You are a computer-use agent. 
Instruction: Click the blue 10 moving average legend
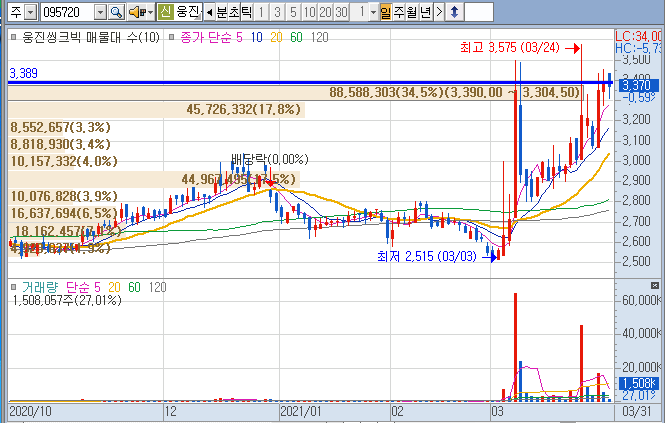[257, 37]
